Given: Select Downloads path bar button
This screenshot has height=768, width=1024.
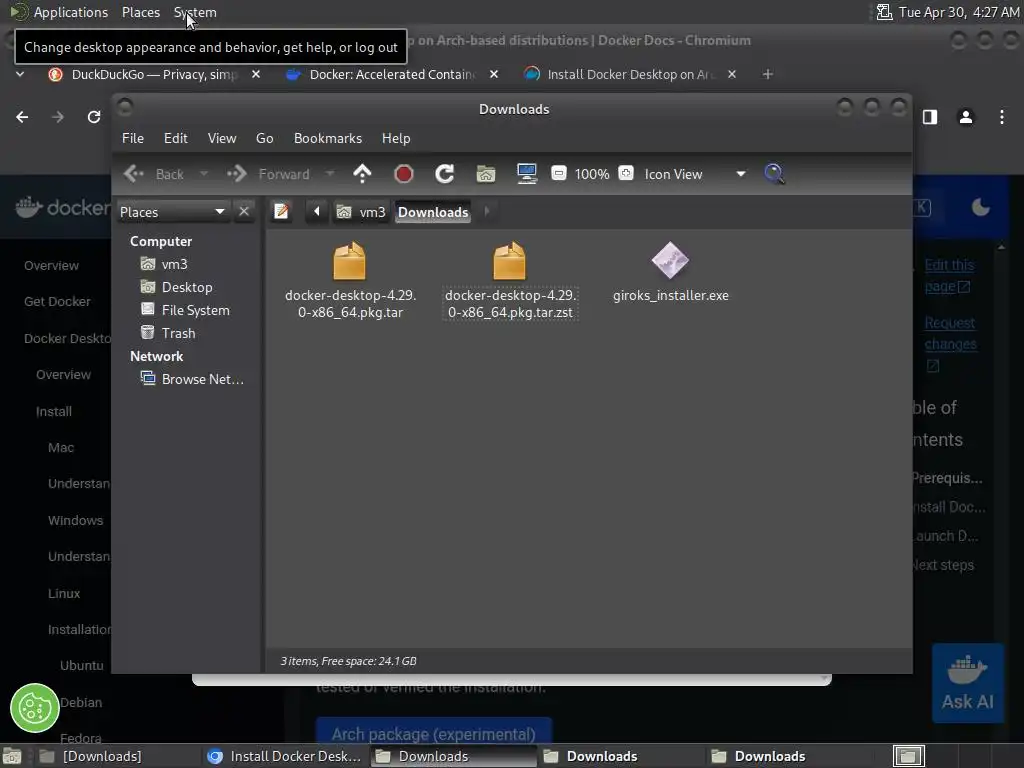Looking at the screenshot, I should [433, 212].
